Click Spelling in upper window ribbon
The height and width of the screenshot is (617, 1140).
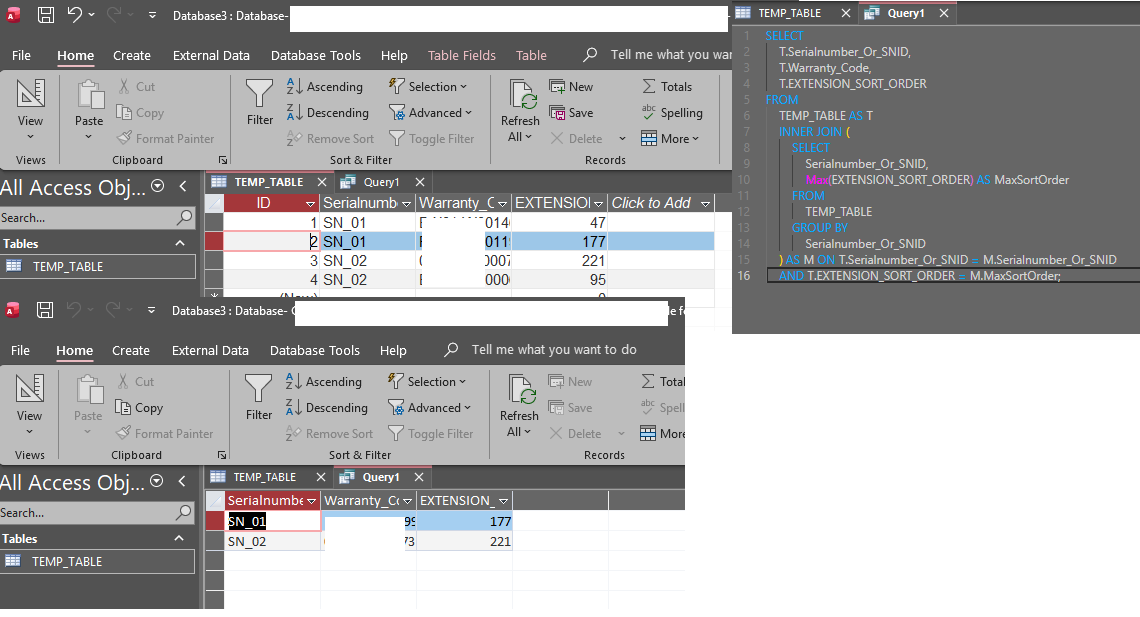(672, 113)
